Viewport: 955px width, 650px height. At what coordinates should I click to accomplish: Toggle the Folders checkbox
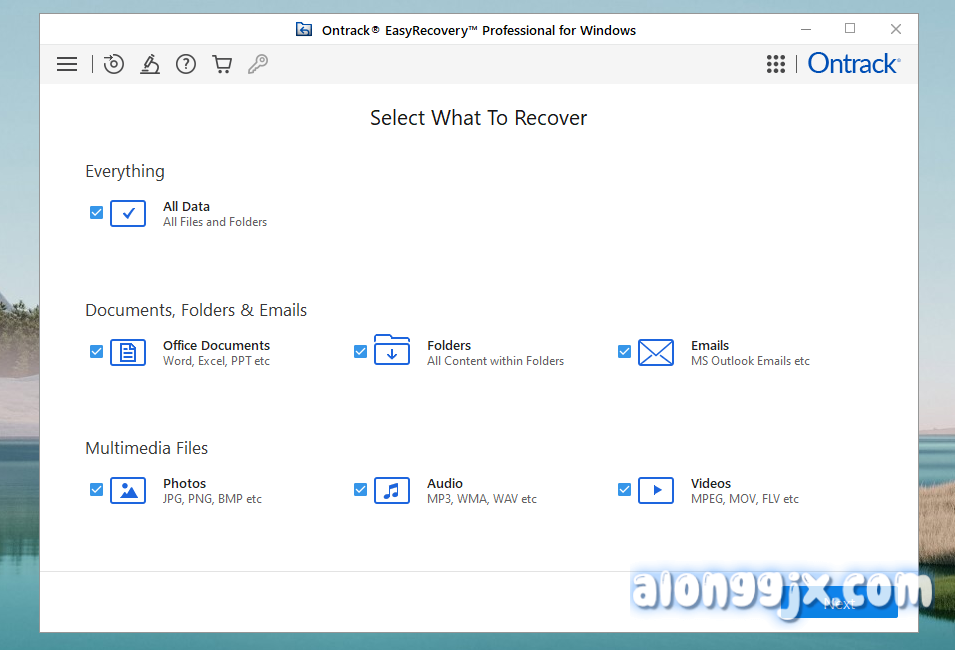tap(361, 352)
